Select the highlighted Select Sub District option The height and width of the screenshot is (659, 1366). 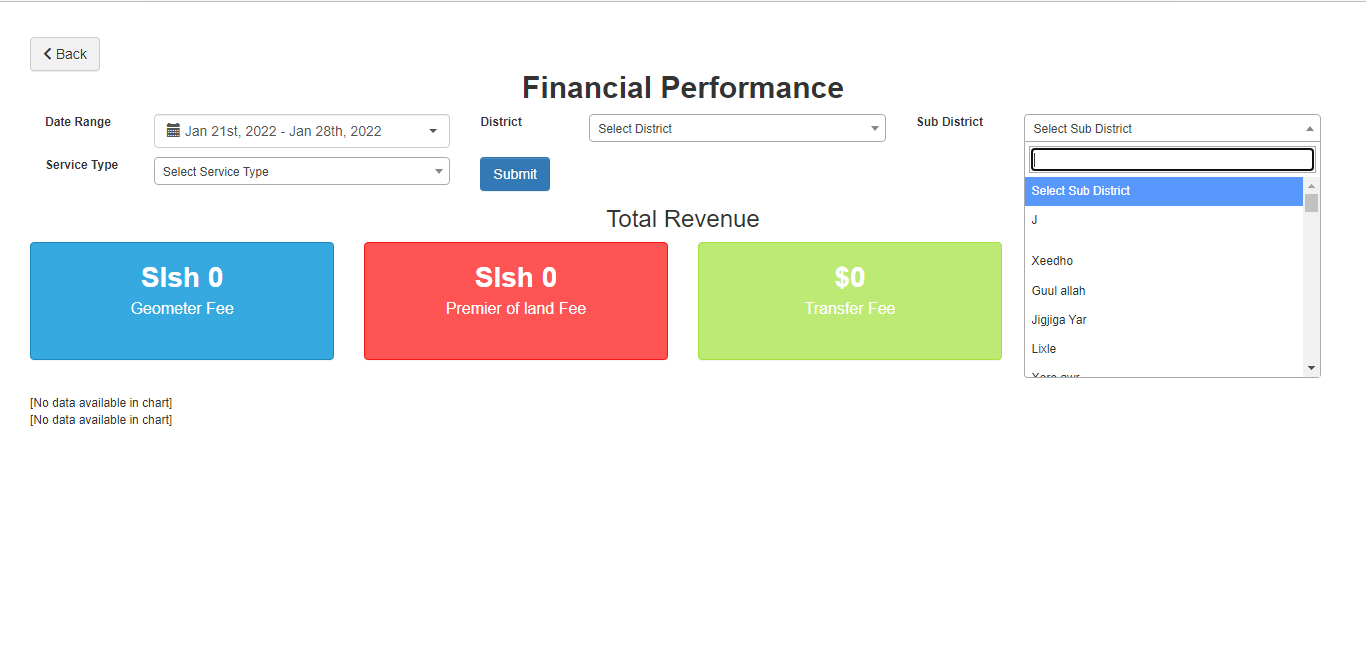pyautogui.click(x=1164, y=191)
